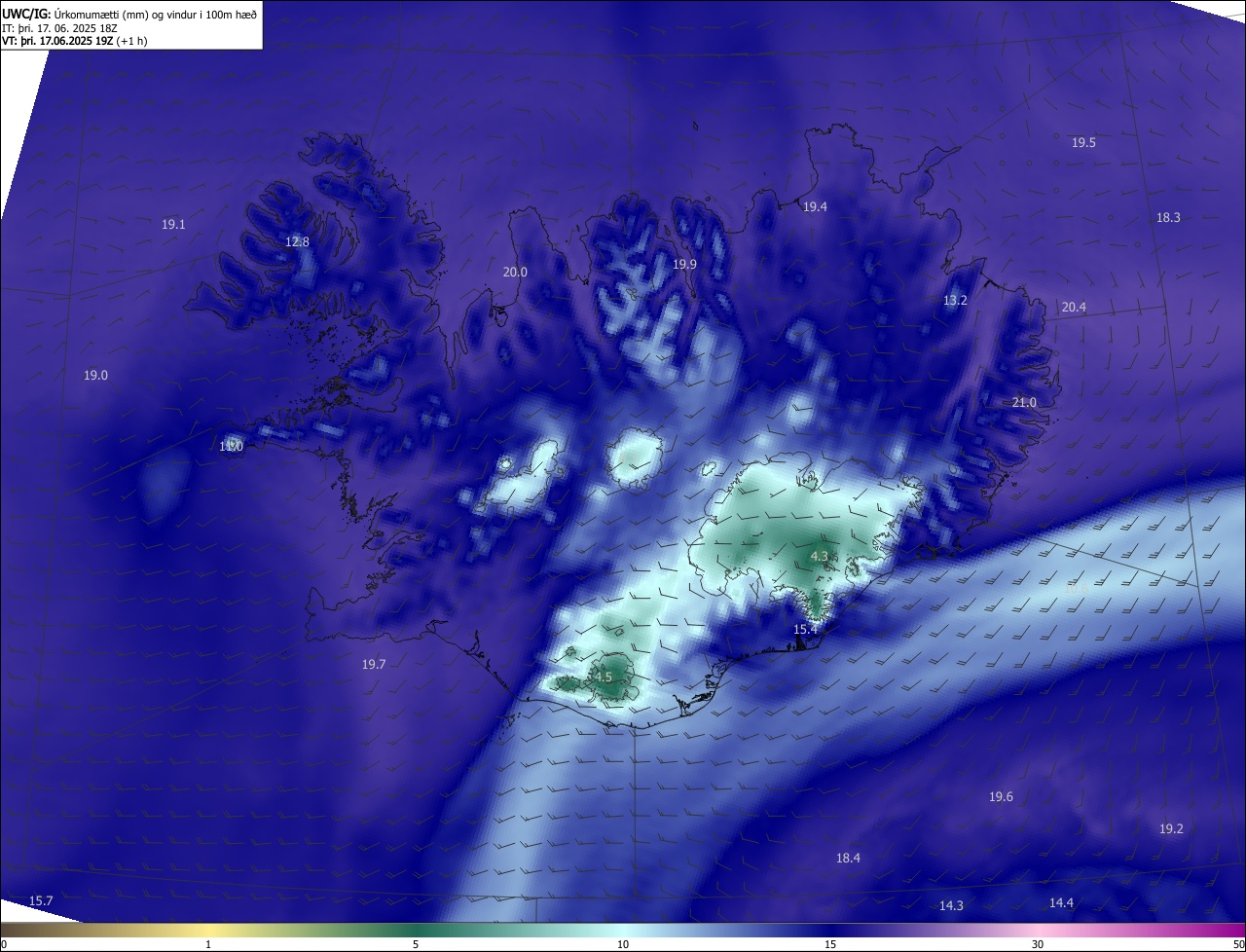Image resolution: width=1246 pixels, height=952 pixels.
Task: Click the 13.2 value label
Action: point(955,301)
